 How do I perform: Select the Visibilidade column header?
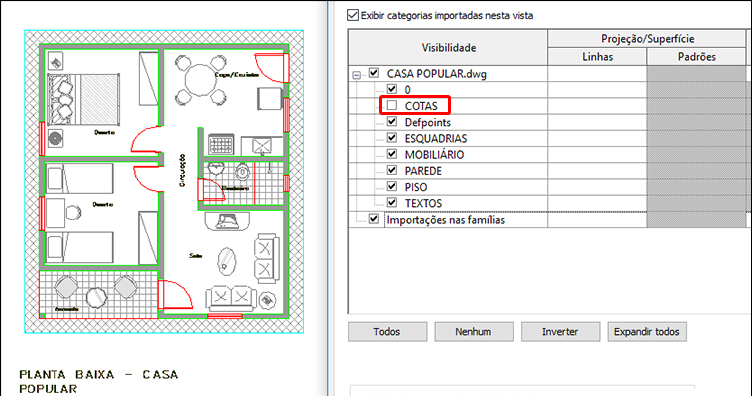tap(448, 47)
